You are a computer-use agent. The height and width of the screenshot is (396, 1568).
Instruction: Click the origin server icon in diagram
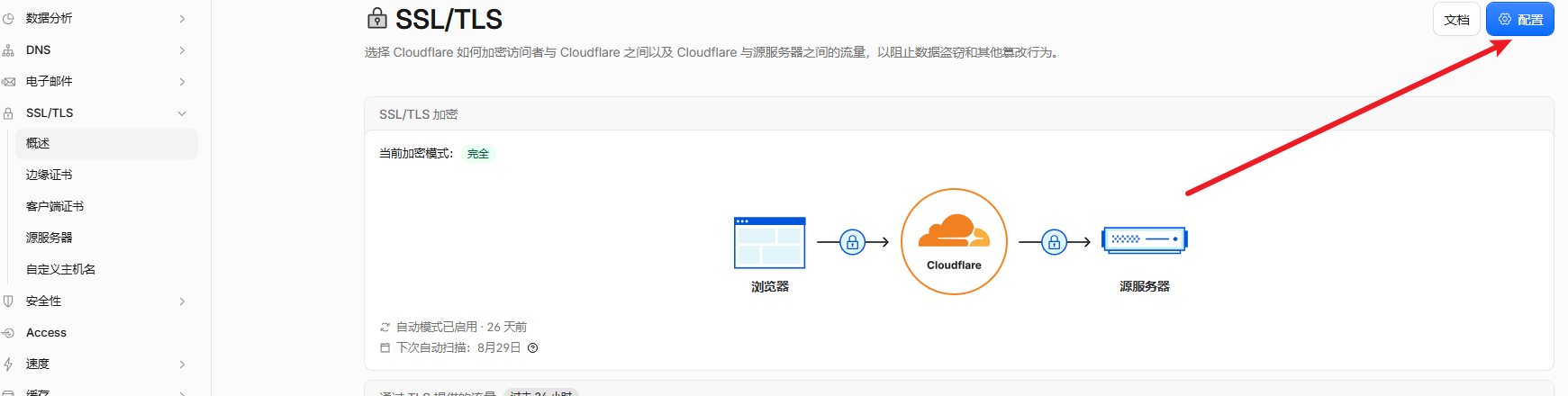[1145, 239]
